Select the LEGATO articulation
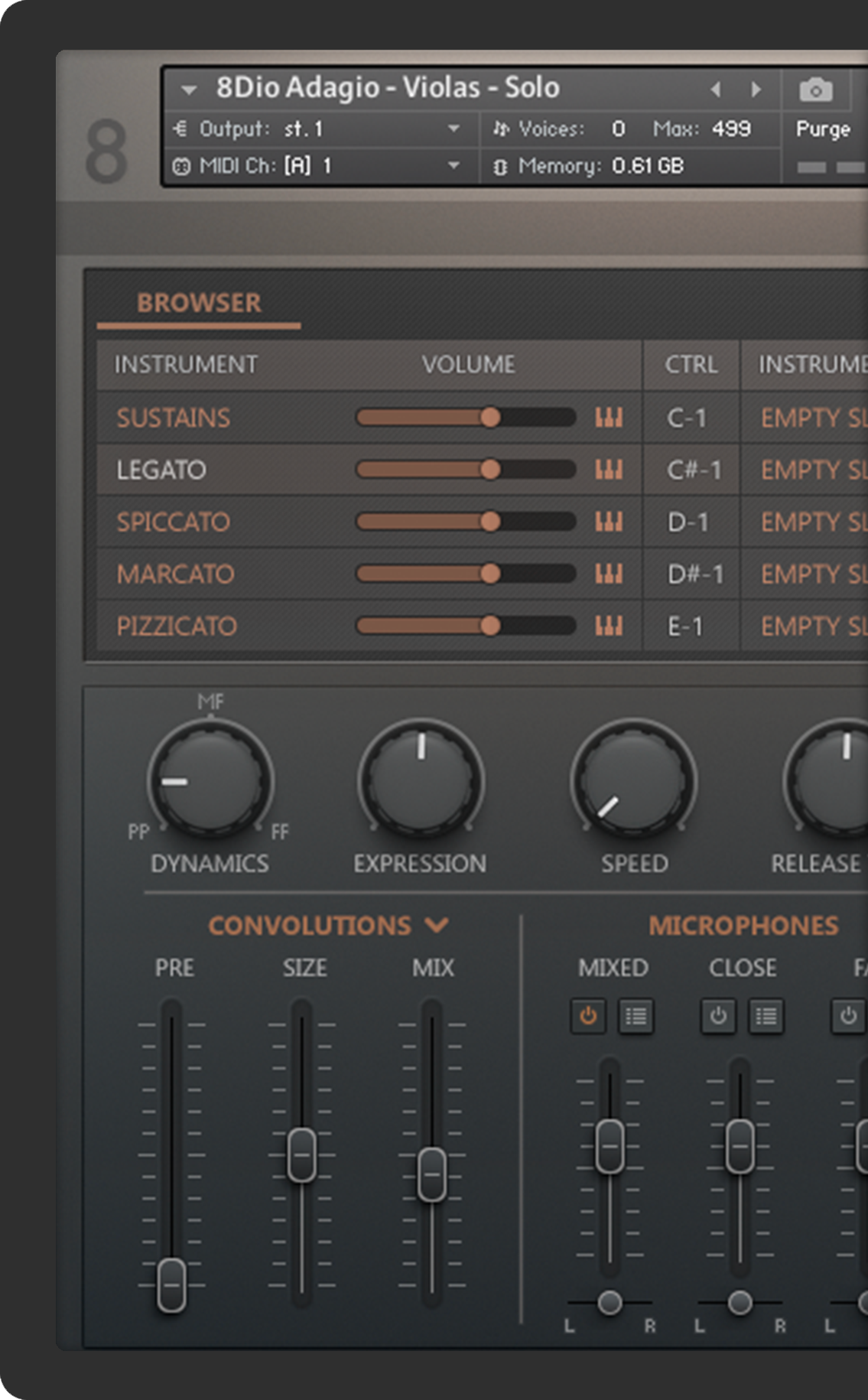The image size is (868, 1400). point(161,470)
